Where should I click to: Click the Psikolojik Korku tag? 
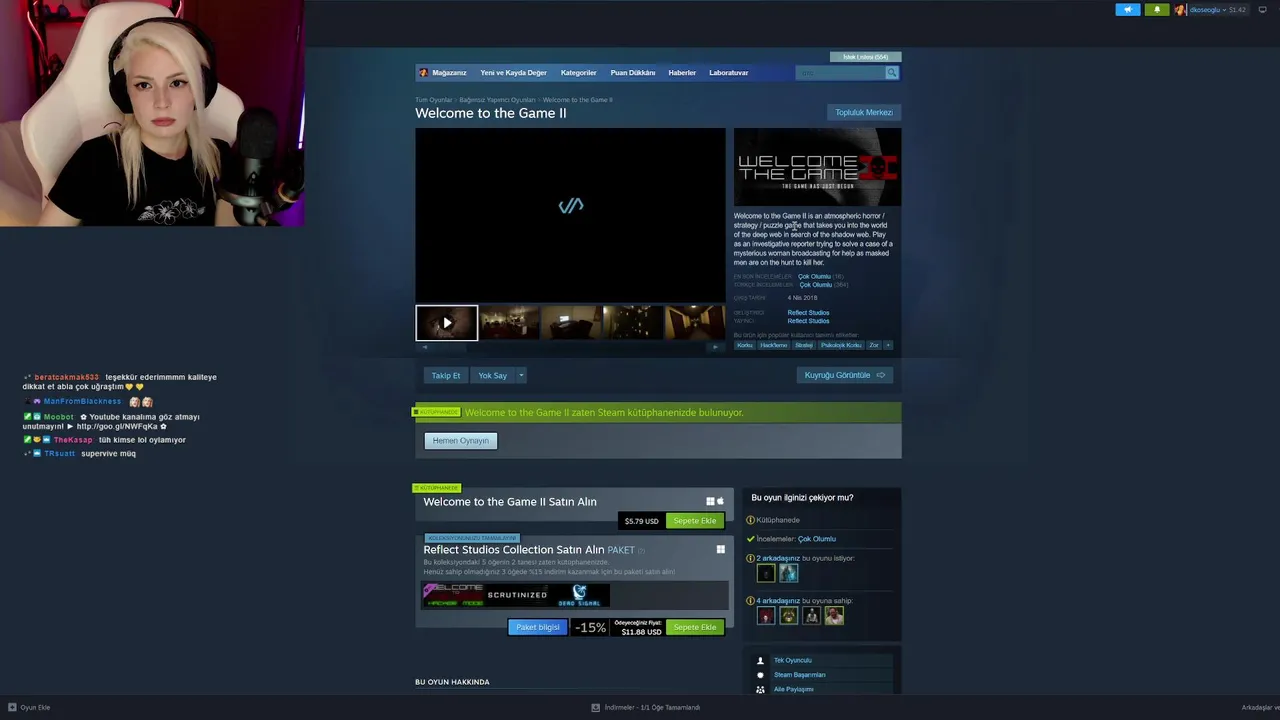tap(841, 345)
